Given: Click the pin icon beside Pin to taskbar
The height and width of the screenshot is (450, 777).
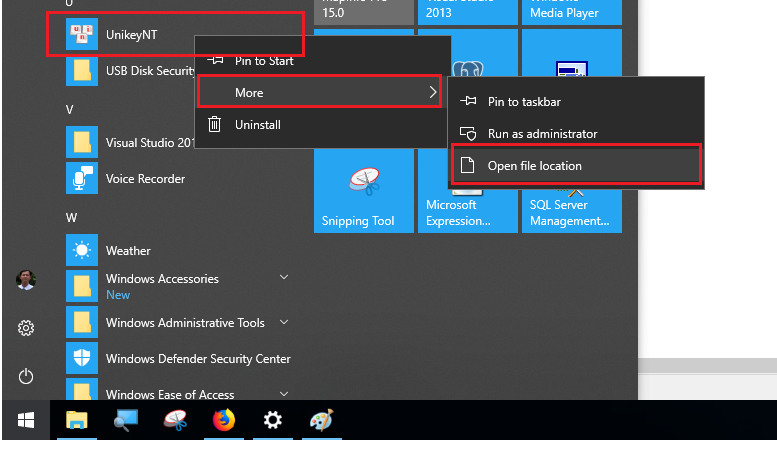Looking at the screenshot, I should coord(468,101).
